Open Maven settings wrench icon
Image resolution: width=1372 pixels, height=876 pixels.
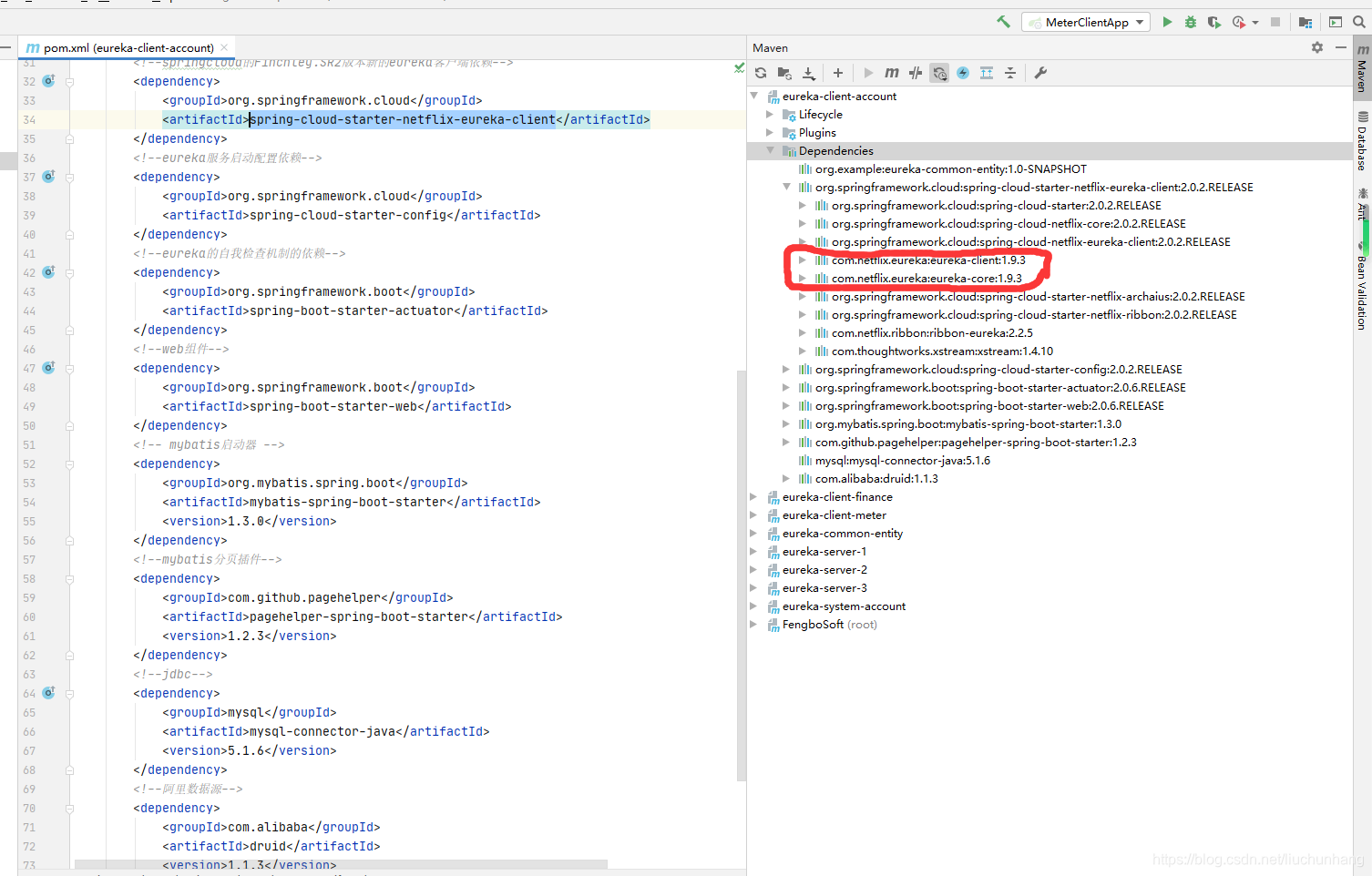click(x=1040, y=73)
